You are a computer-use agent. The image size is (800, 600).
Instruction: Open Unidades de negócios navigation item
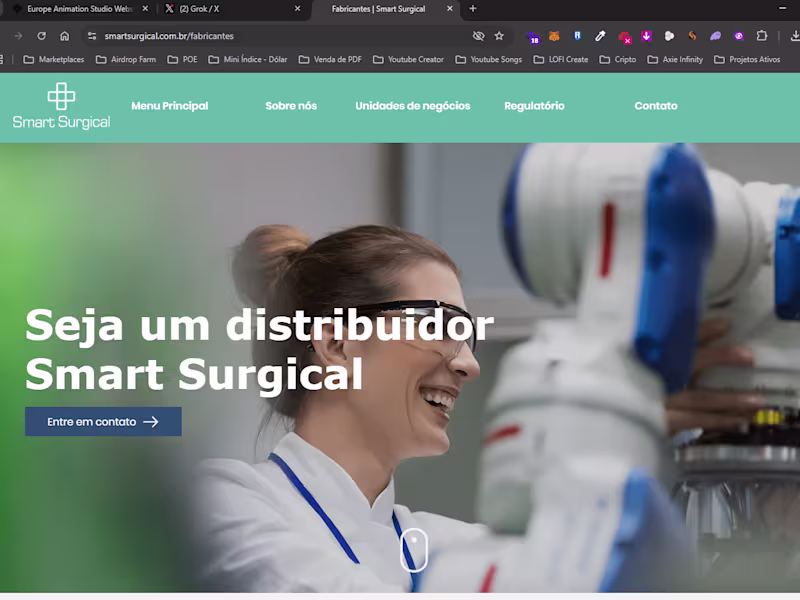click(413, 106)
